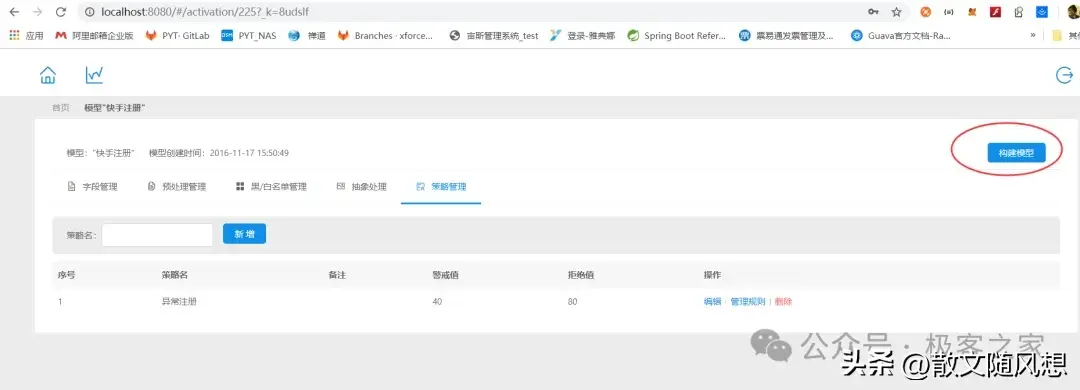The height and width of the screenshot is (390, 1080).
Task: Open the MetaMask fox extension icon
Action: point(972,12)
